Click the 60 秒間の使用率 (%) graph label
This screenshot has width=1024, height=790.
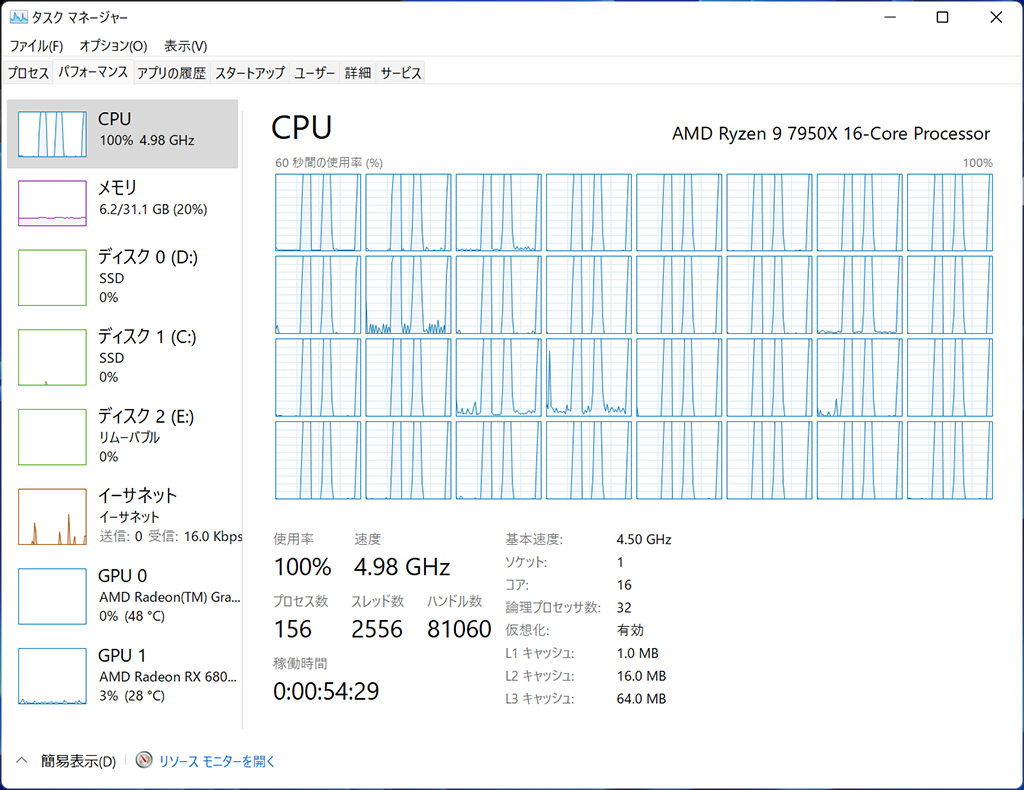pyautogui.click(x=328, y=163)
